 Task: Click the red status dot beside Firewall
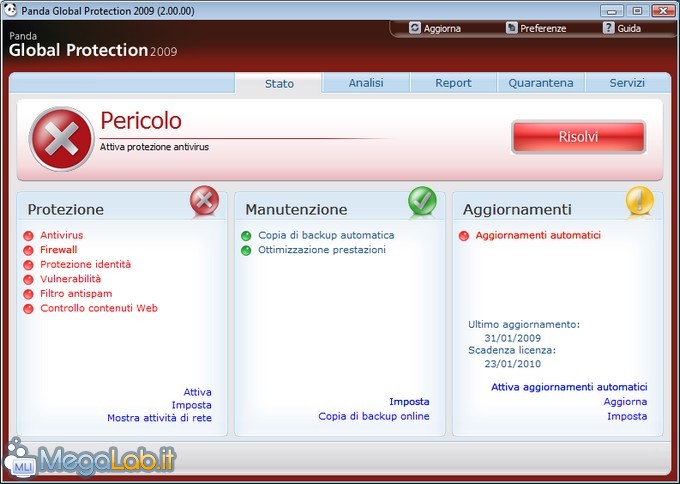[28, 251]
